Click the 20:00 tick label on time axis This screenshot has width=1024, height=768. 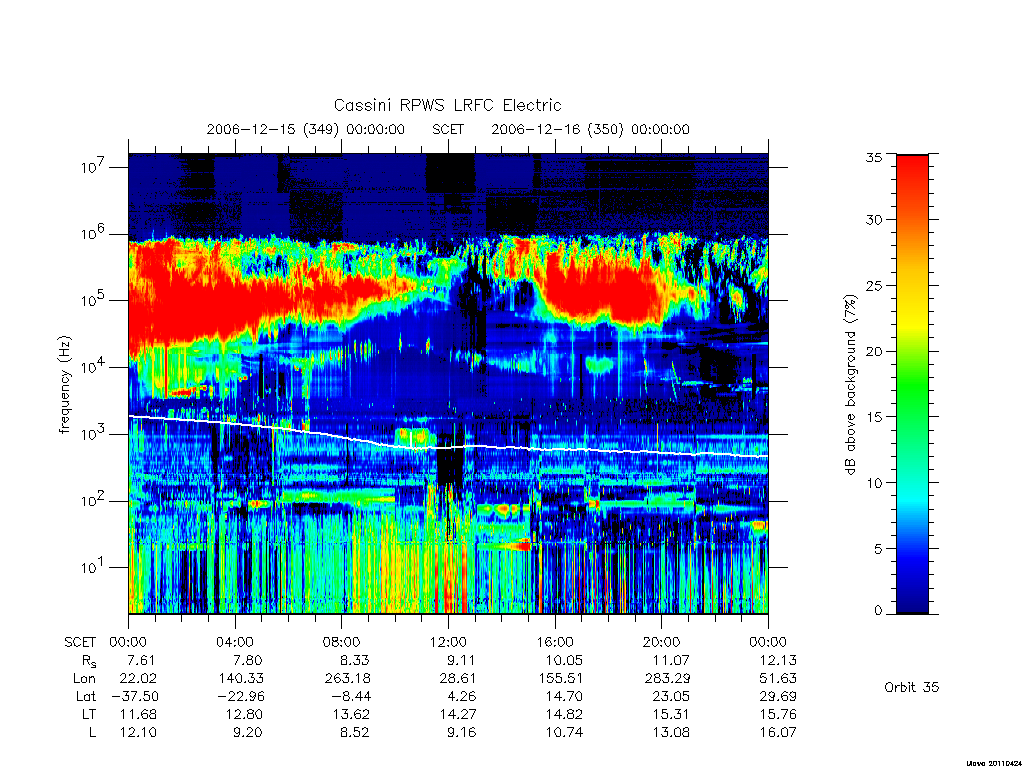(x=661, y=642)
